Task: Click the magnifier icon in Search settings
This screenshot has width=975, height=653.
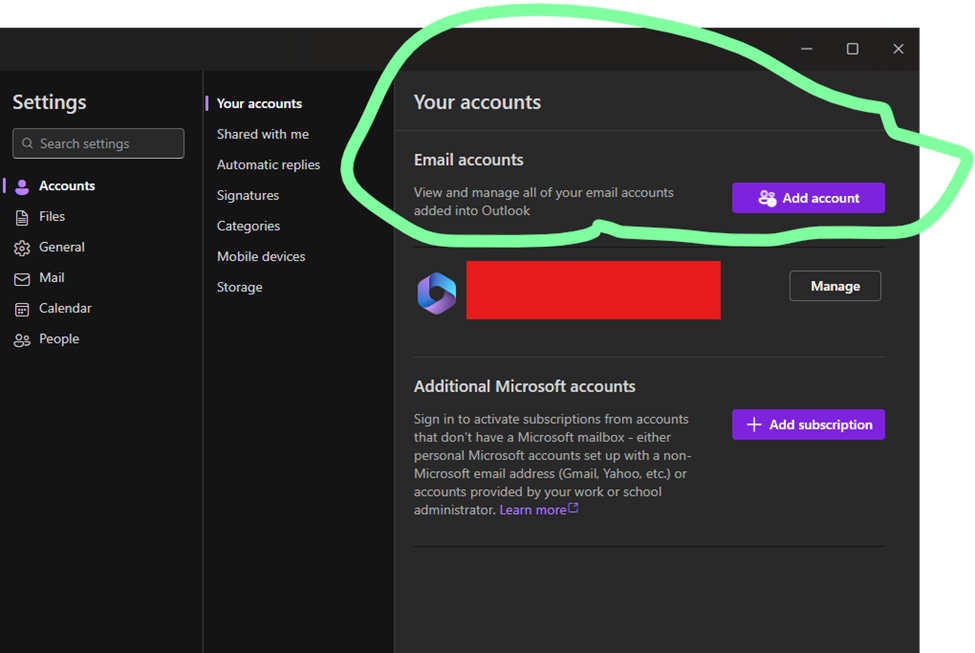Action: click(27, 144)
